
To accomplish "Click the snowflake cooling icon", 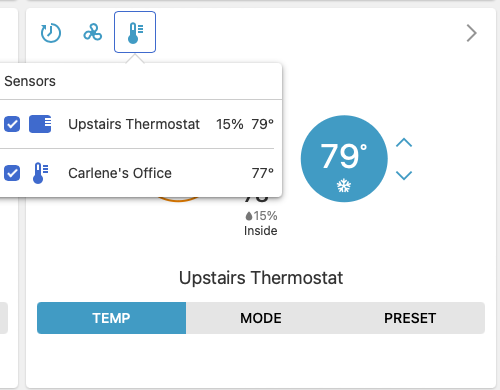I will 344,185.
